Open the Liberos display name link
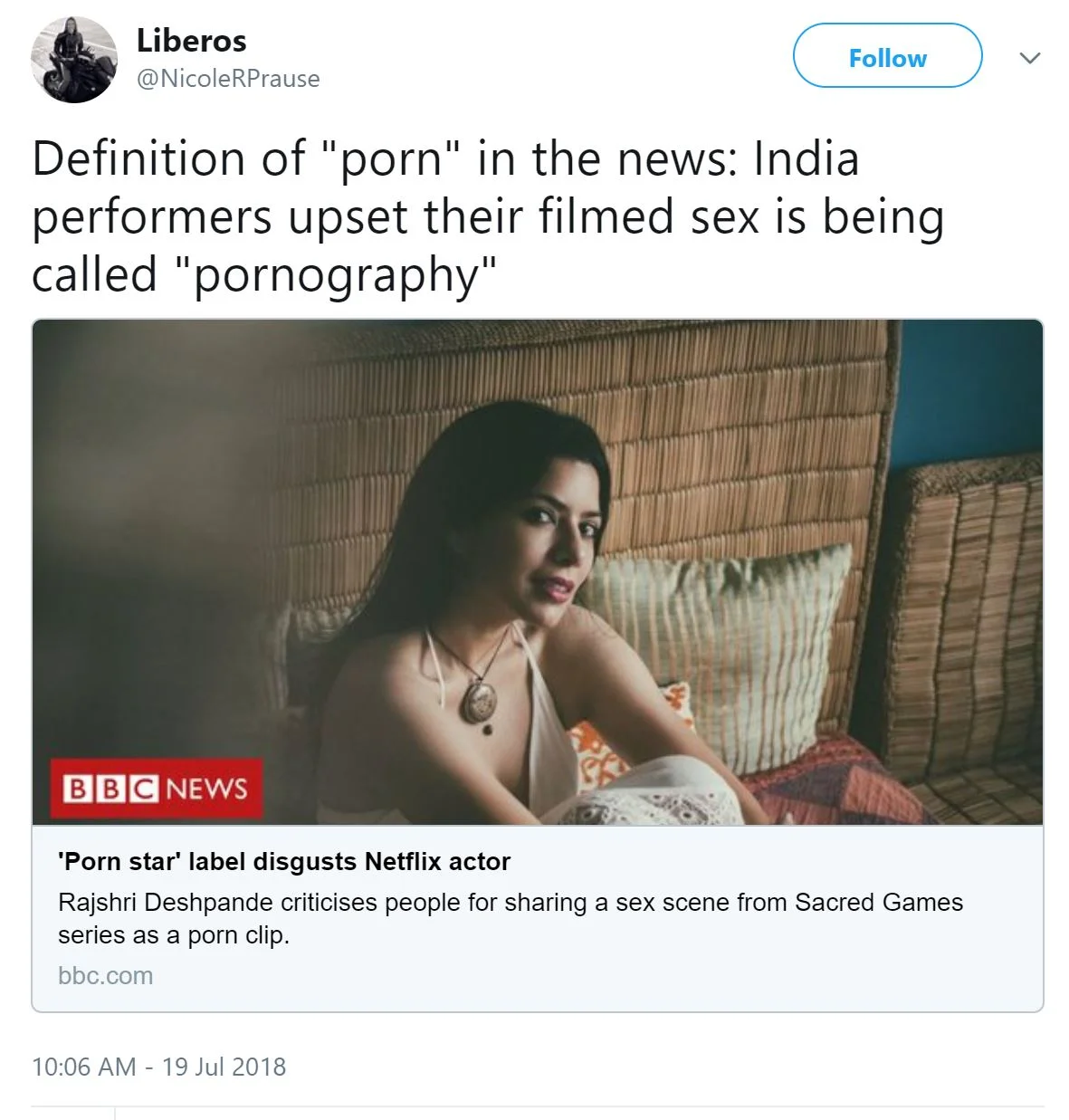 coord(191,40)
